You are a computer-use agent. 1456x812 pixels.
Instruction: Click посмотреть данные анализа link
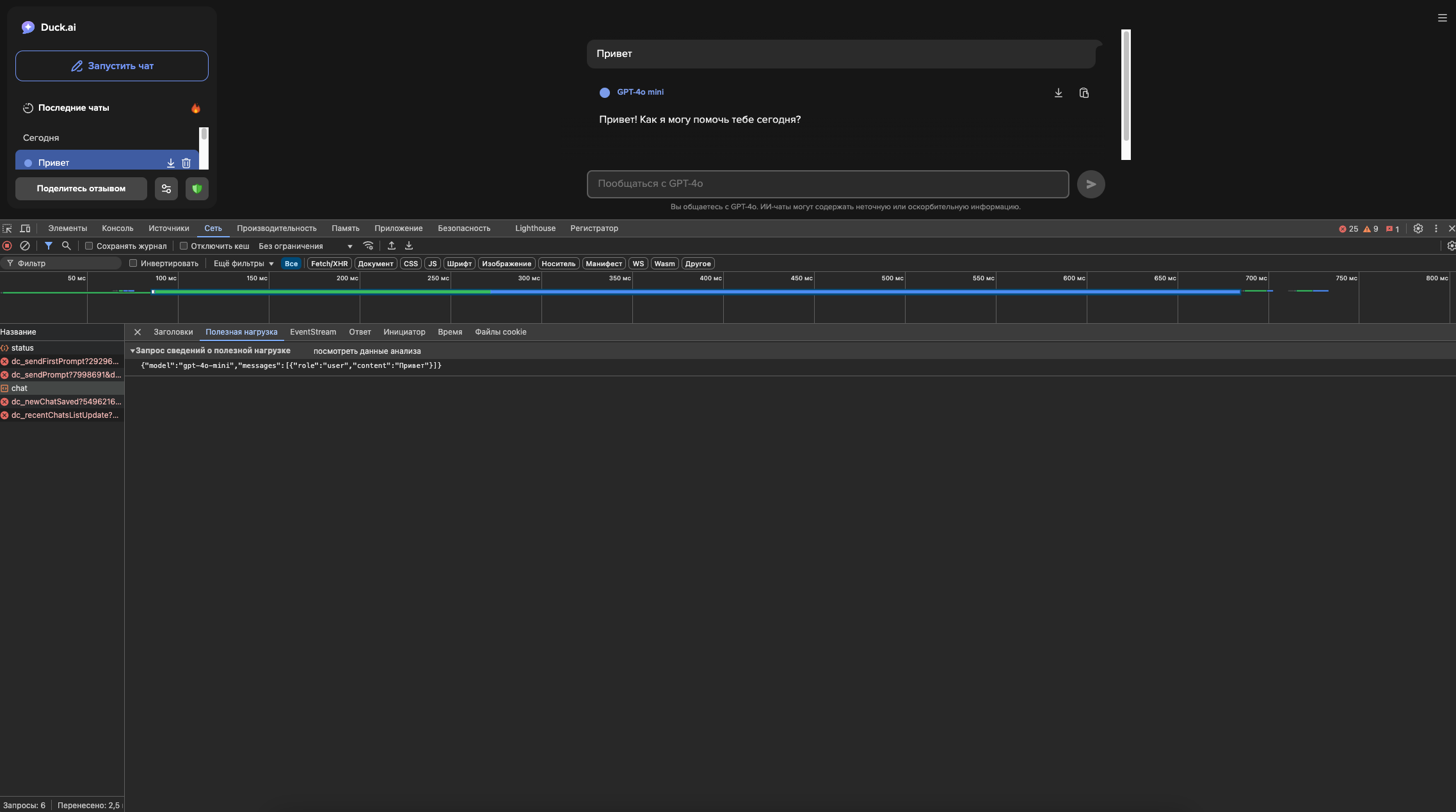[x=367, y=351]
